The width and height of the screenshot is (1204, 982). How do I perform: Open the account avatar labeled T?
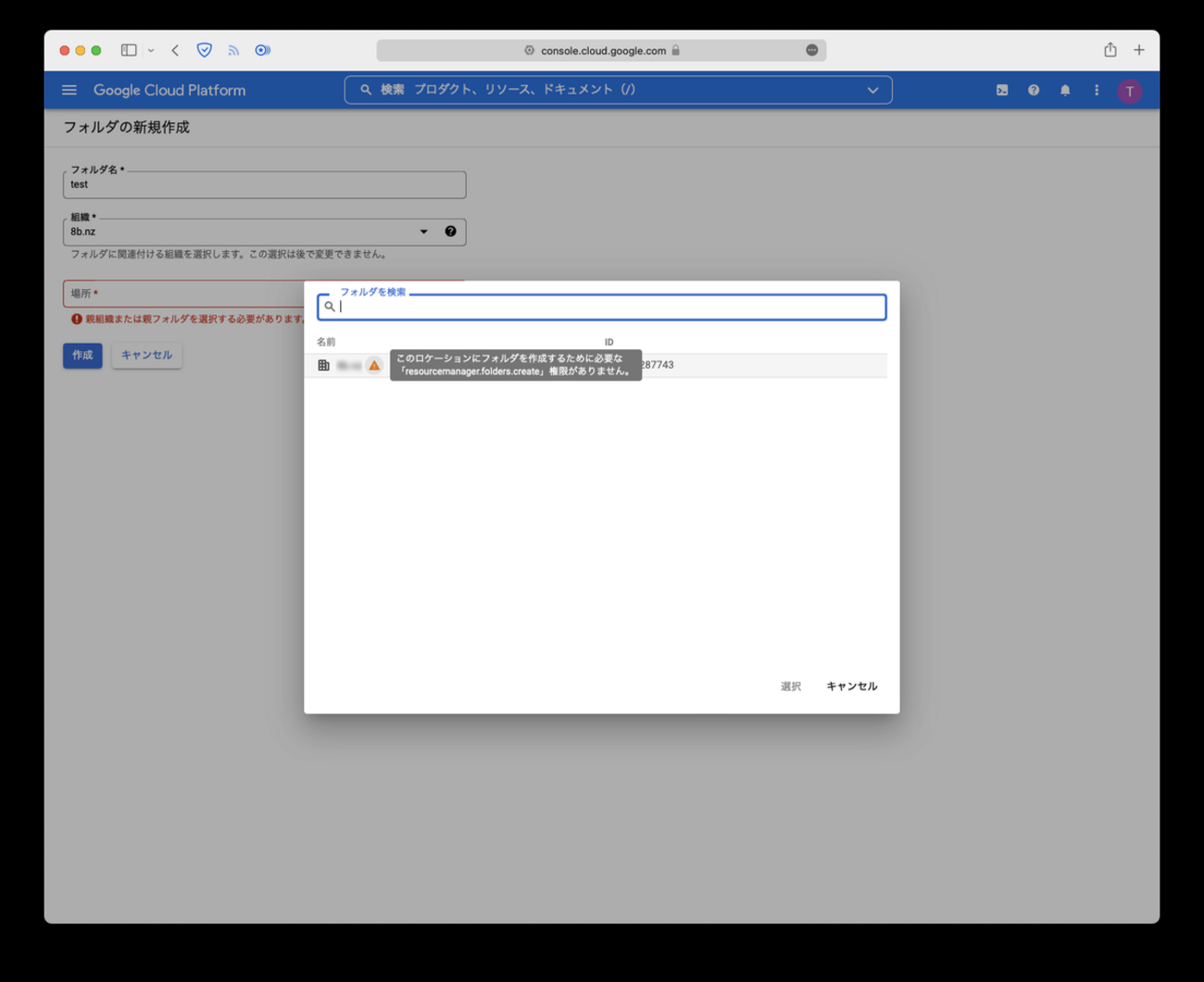[1129, 91]
